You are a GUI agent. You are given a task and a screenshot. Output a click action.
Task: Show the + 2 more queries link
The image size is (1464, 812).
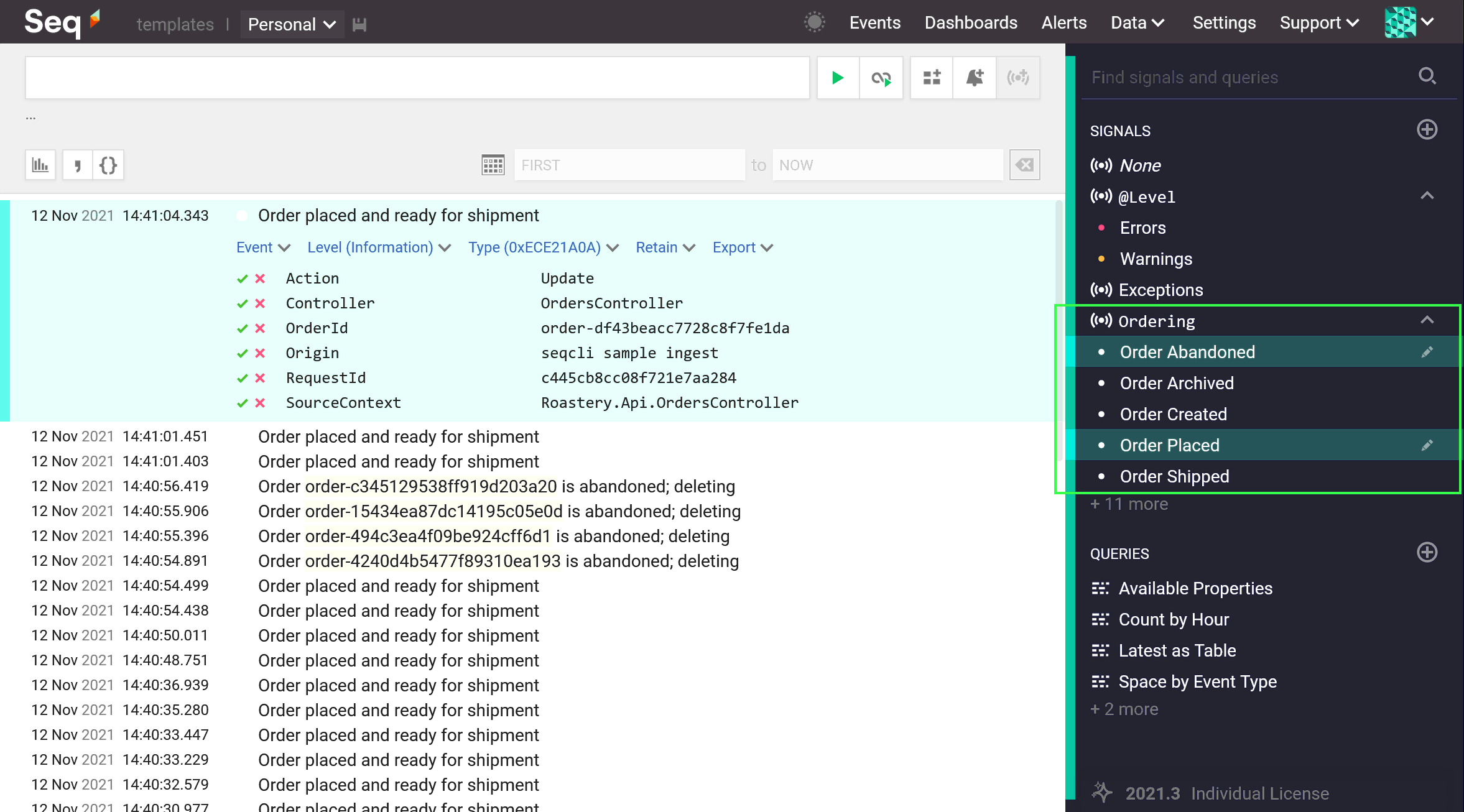(x=1124, y=709)
